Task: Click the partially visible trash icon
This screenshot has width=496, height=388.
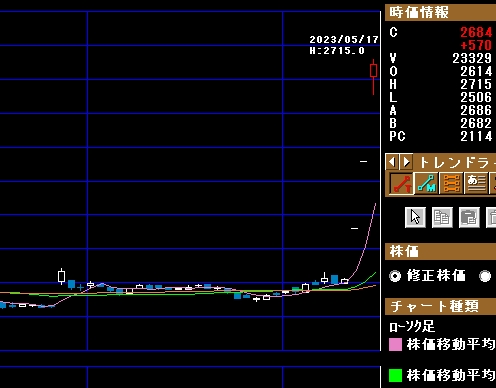Action: click(x=491, y=218)
